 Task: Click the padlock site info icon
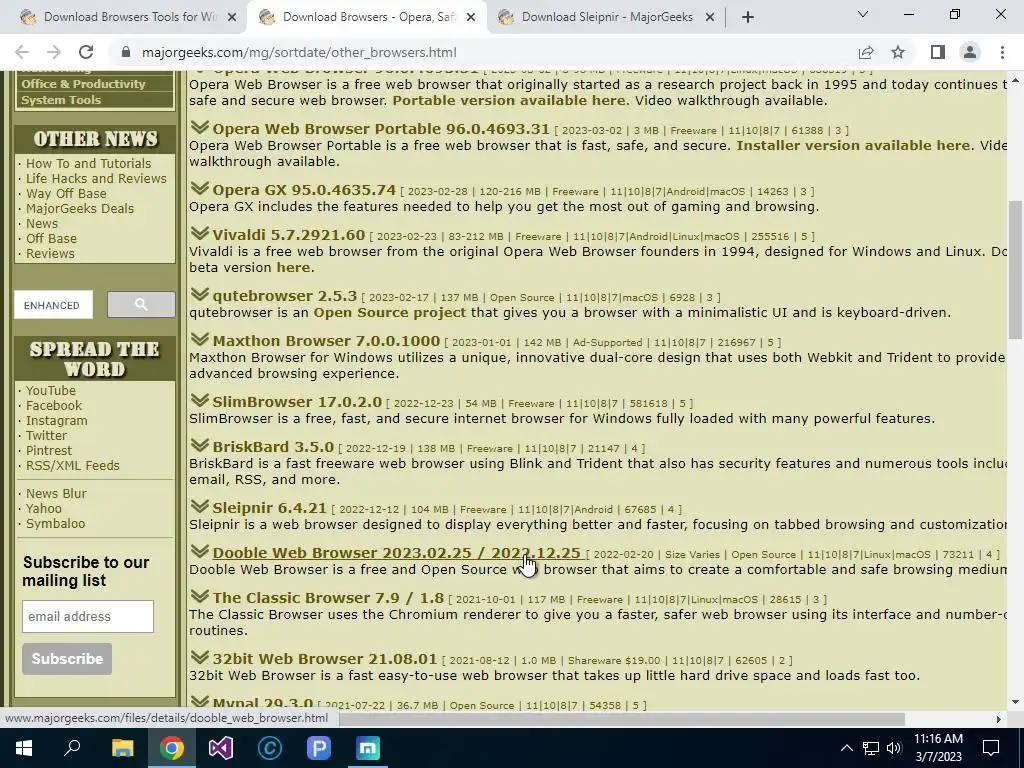pyautogui.click(x=127, y=52)
